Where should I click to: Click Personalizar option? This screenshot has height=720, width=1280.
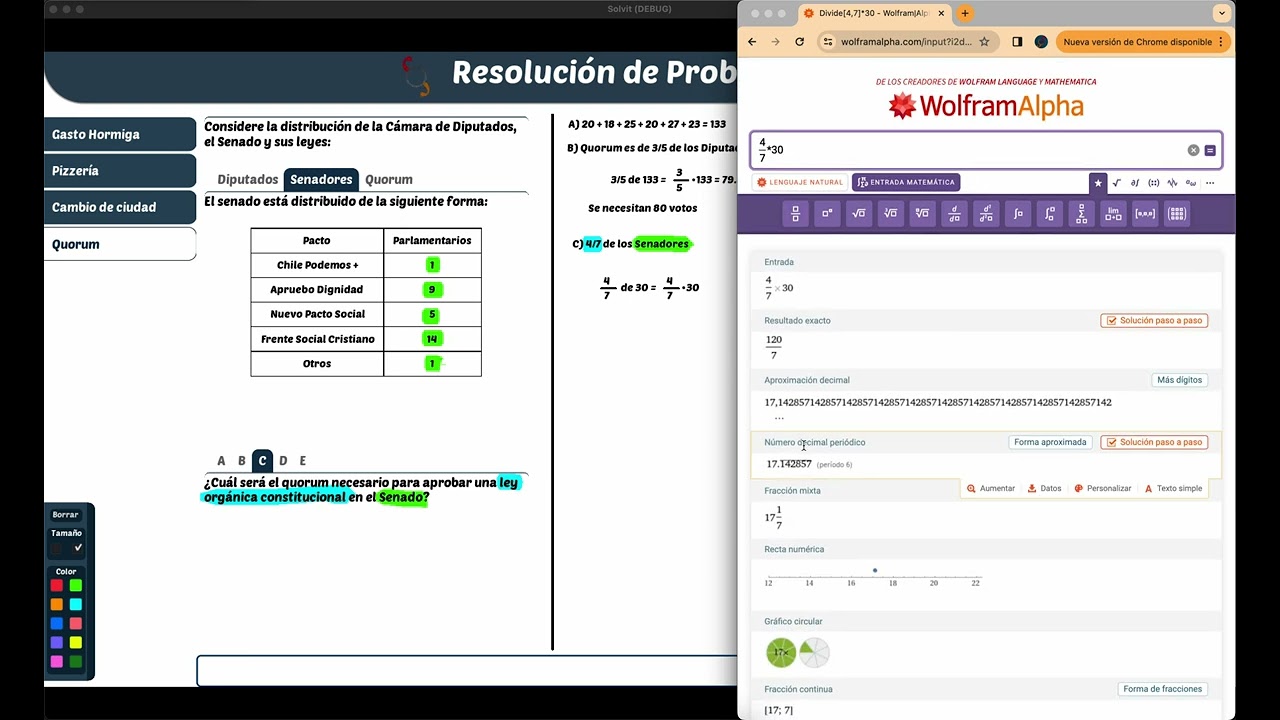tap(1103, 489)
